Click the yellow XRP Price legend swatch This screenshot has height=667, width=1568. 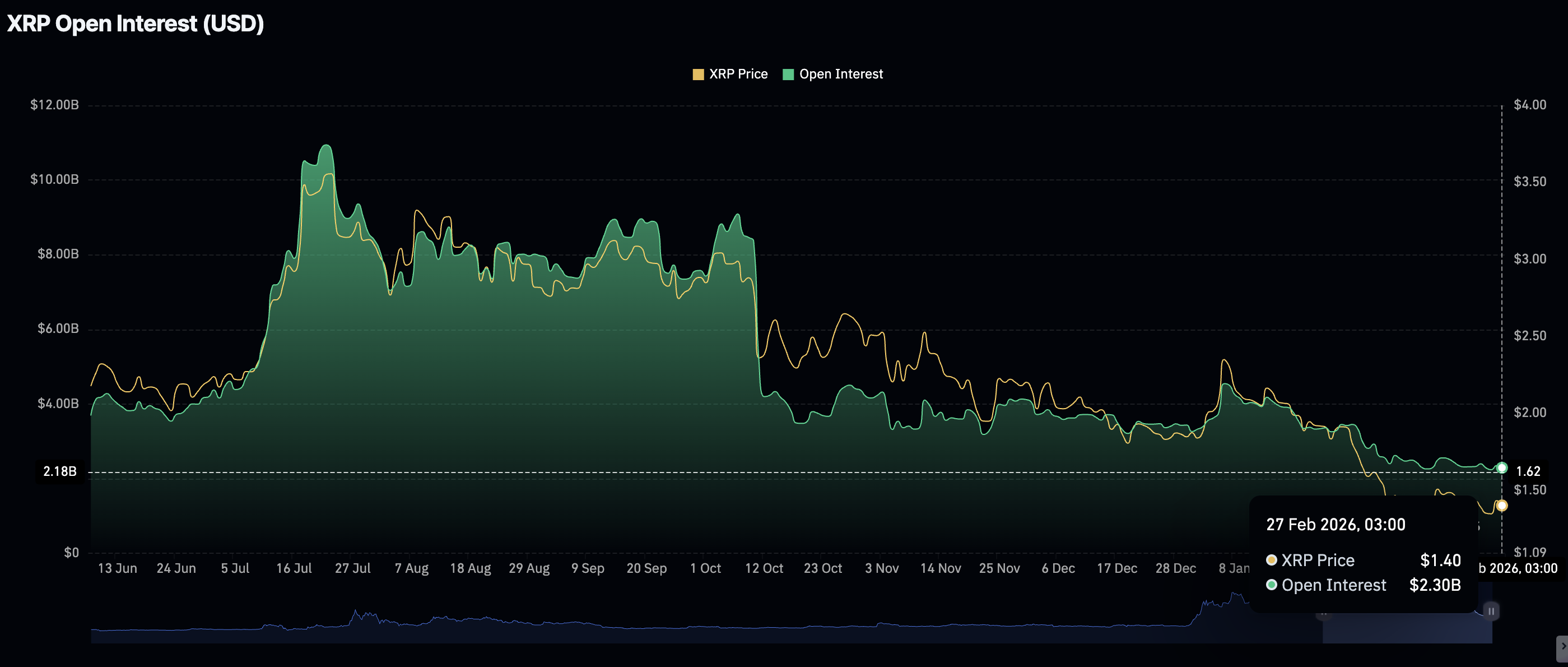(698, 75)
